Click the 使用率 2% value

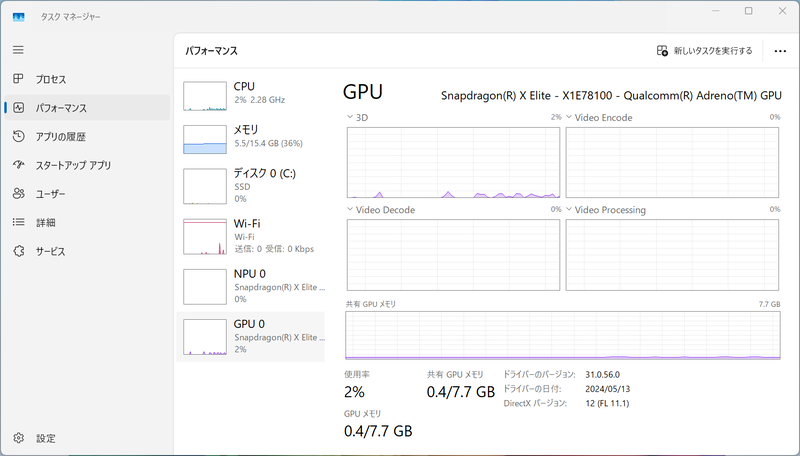(354, 392)
